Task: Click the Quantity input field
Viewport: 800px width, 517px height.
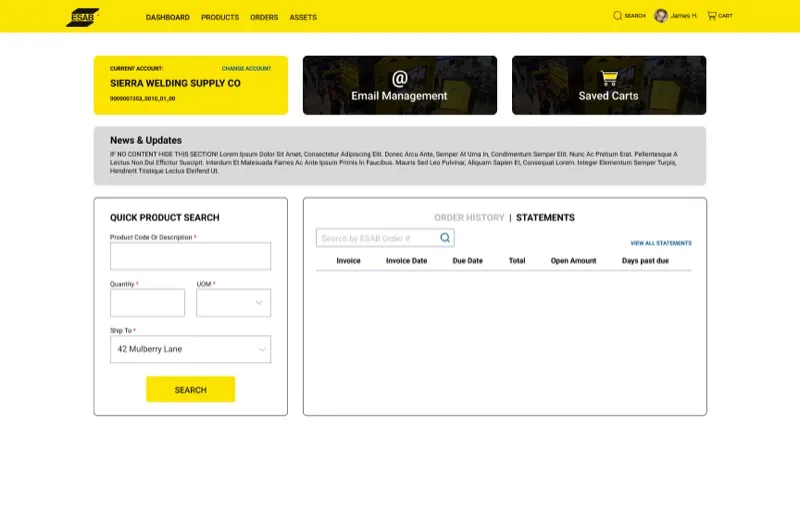Action: click(147, 303)
